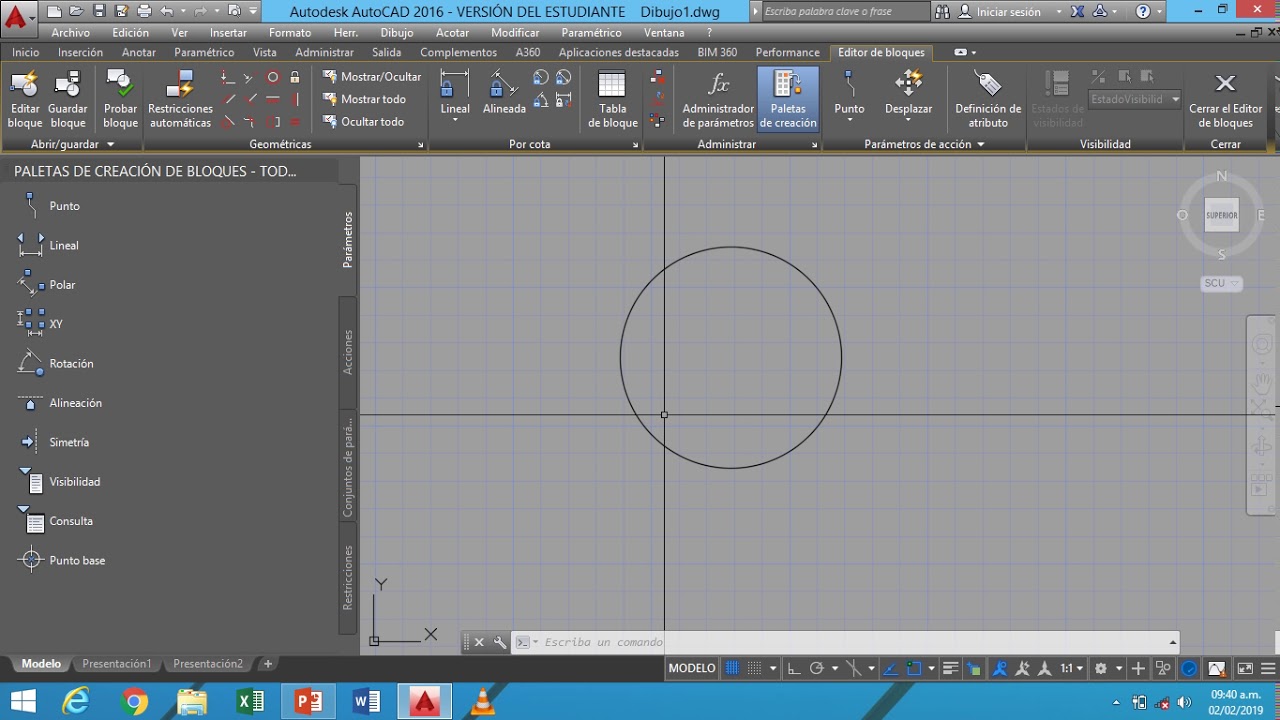Screen dimensions: 1280x720
Task: Run the Probar bloque tool
Action: click(x=120, y=100)
